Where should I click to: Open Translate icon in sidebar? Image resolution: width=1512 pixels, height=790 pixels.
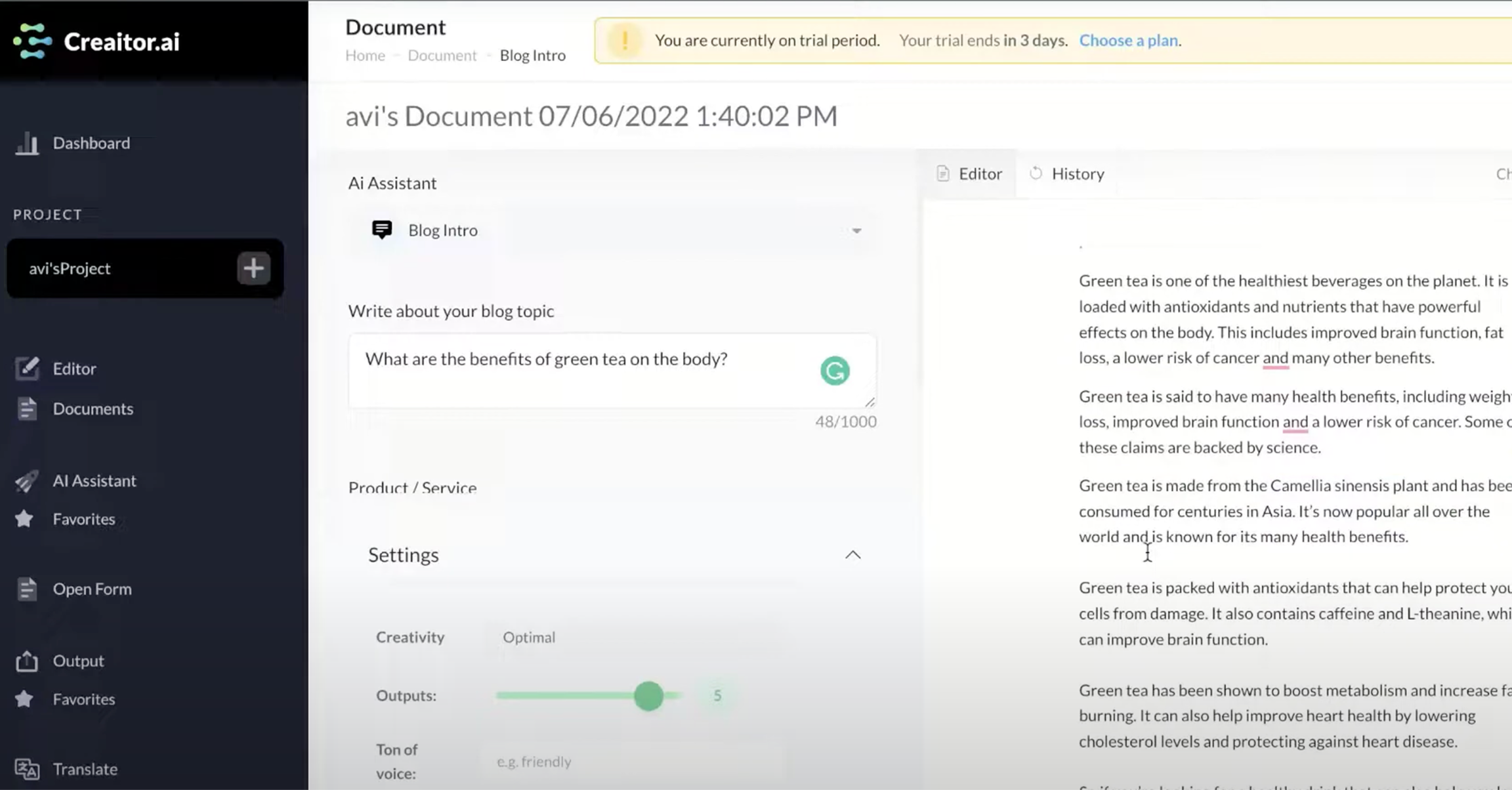pos(27,769)
